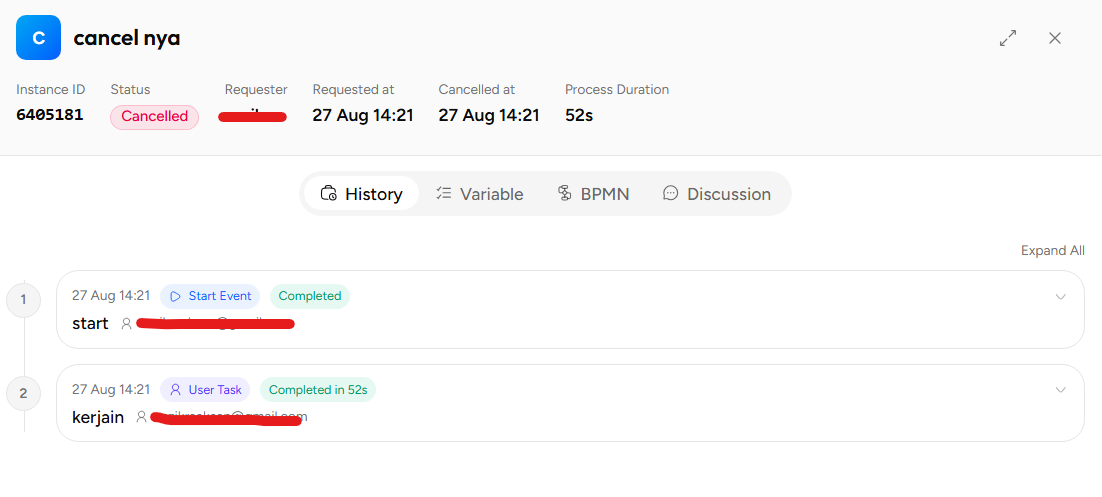
Task: Switch to the History tab
Action: coord(361,194)
